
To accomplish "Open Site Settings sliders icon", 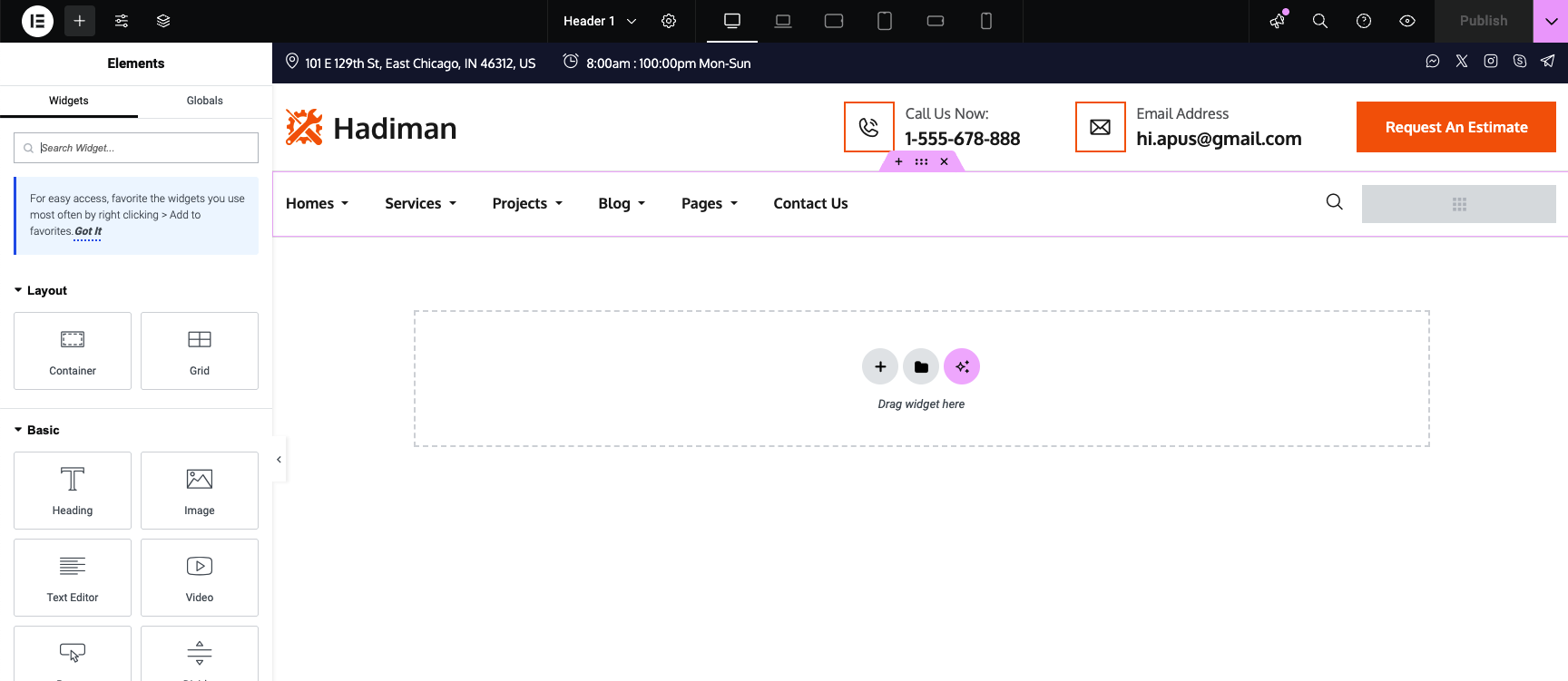I will coord(122,21).
